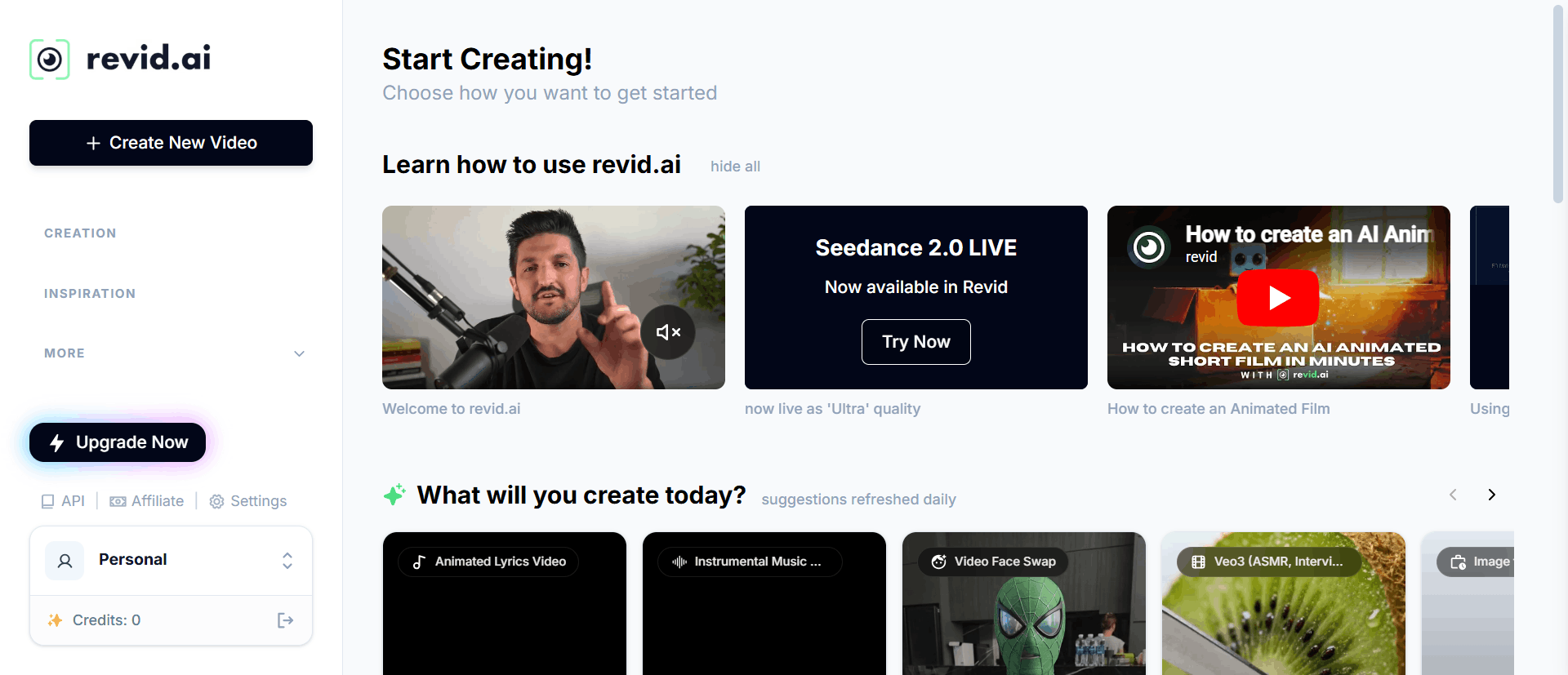Click the Welcome to revid.ai caption
The image size is (1568, 675).
451,409
